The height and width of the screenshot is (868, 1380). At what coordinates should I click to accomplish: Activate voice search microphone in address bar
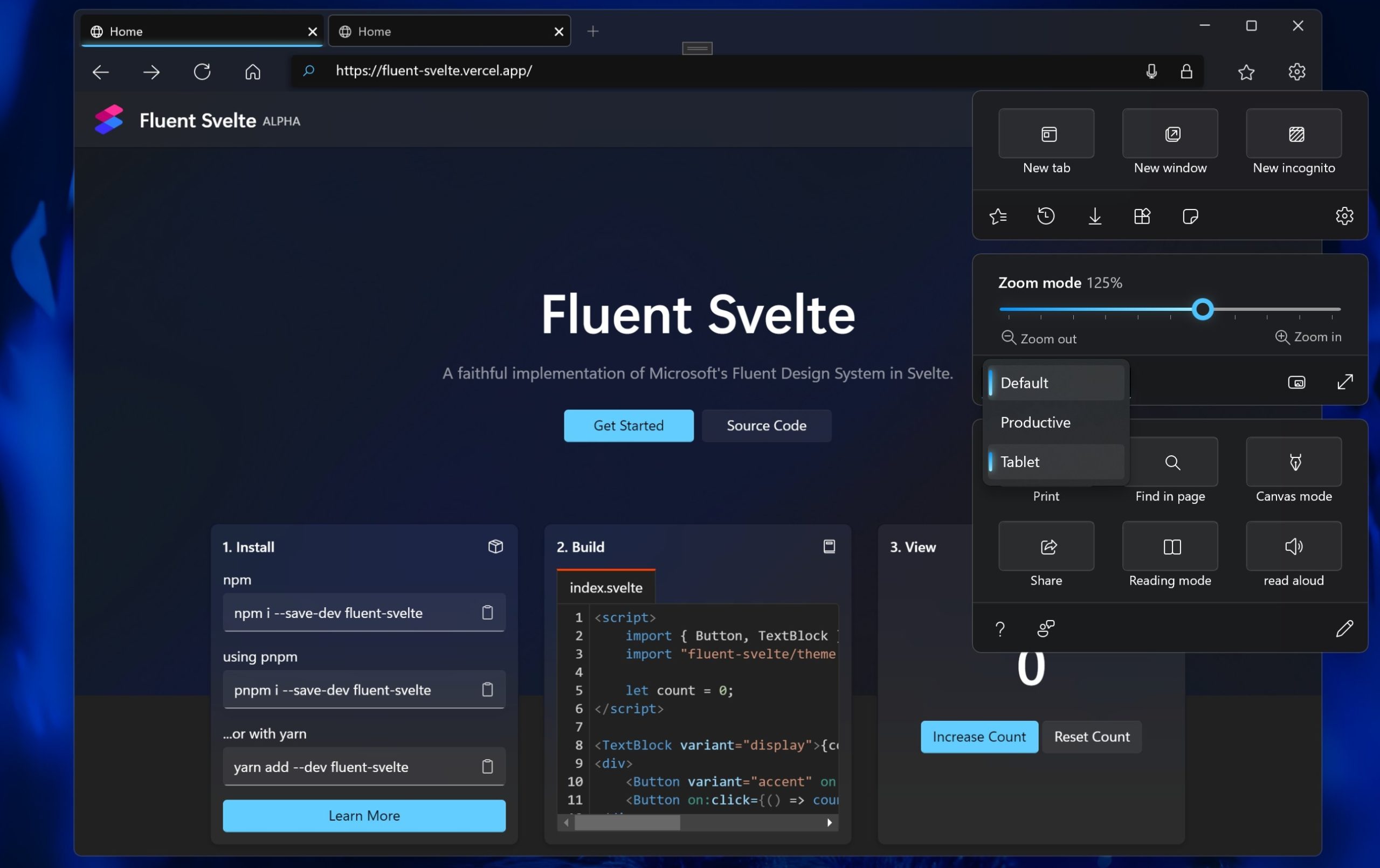coord(1151,71)
